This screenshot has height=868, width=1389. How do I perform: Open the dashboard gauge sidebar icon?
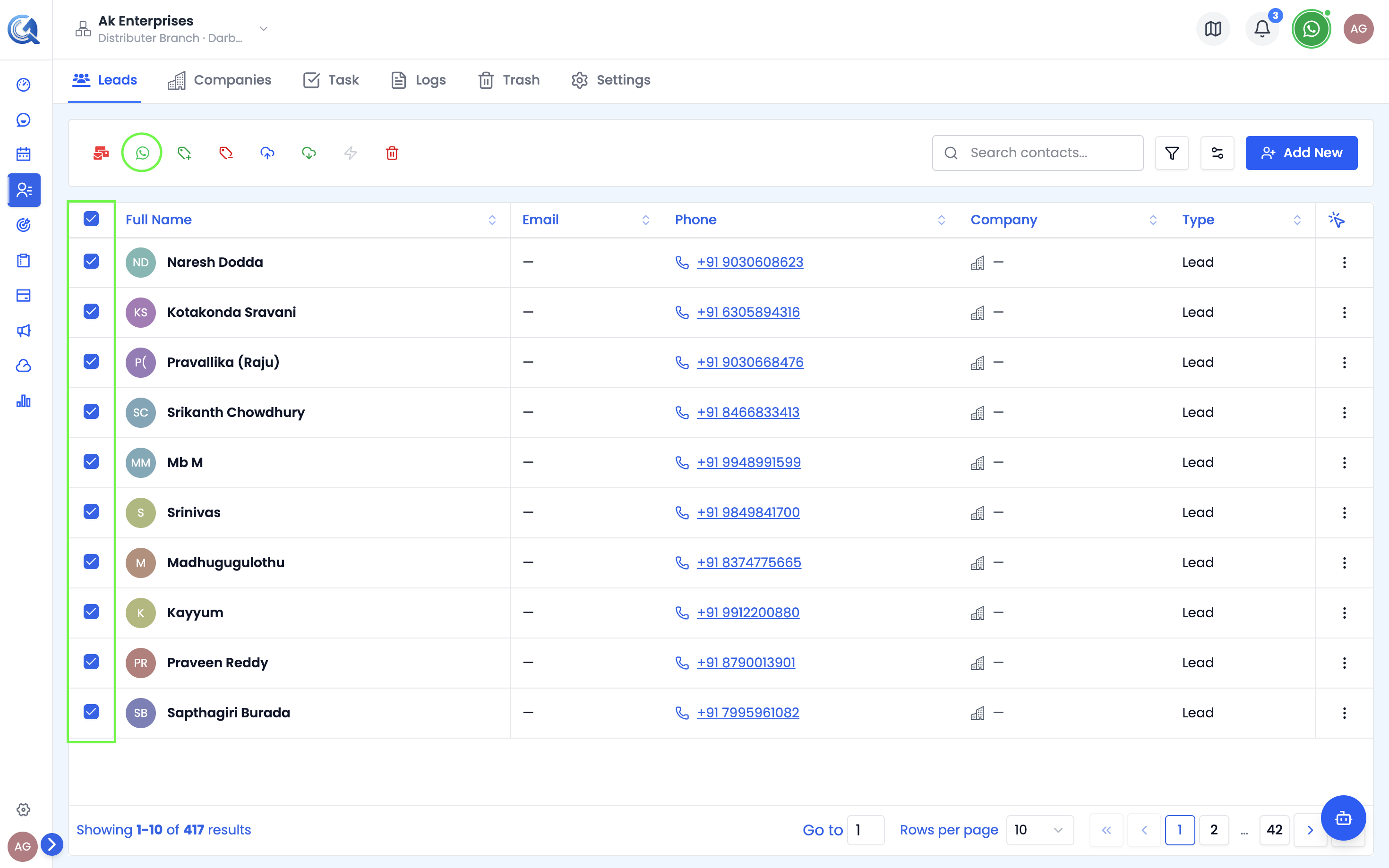pos(24,85)
